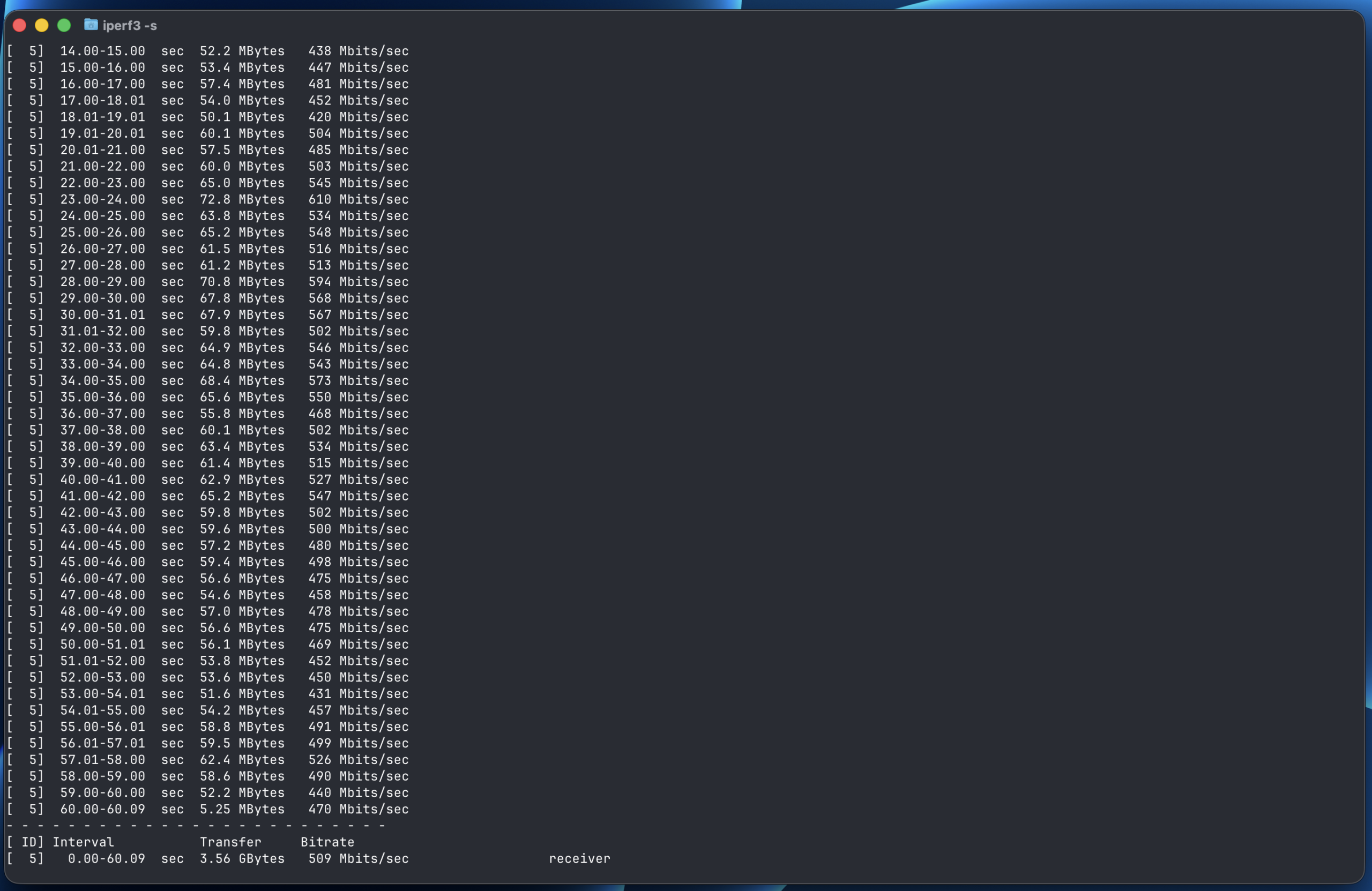Click '594 Mbits/sec' bitrate value
The image size is (1372, 891).
[358, 282]
